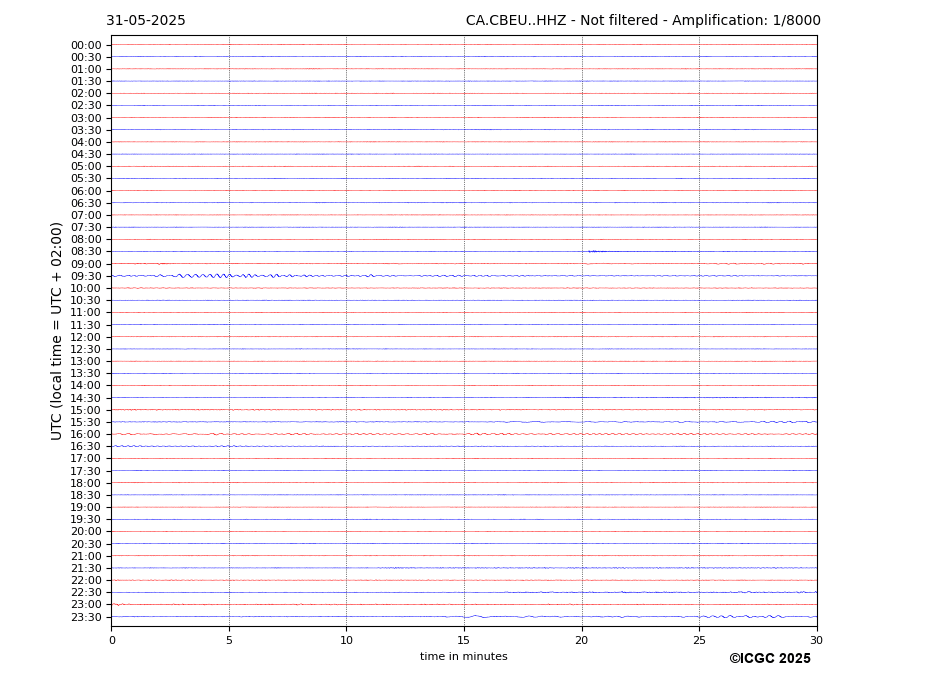This screenshot has height=696, width=927.
Task: Click the 11:00 time row label
Action: tap(86, 313)
